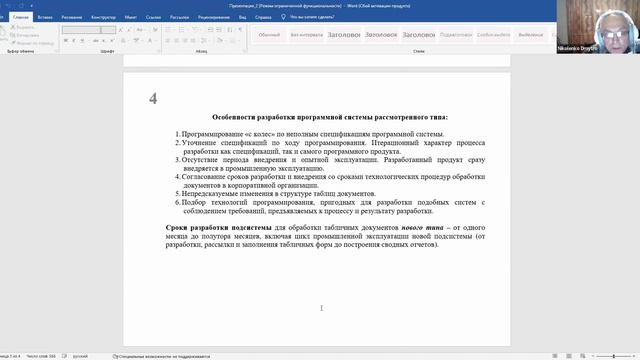The image size is (640, 360).
Task: Click the proofing check icon in the status bar
Action: (x=64, y=356)
